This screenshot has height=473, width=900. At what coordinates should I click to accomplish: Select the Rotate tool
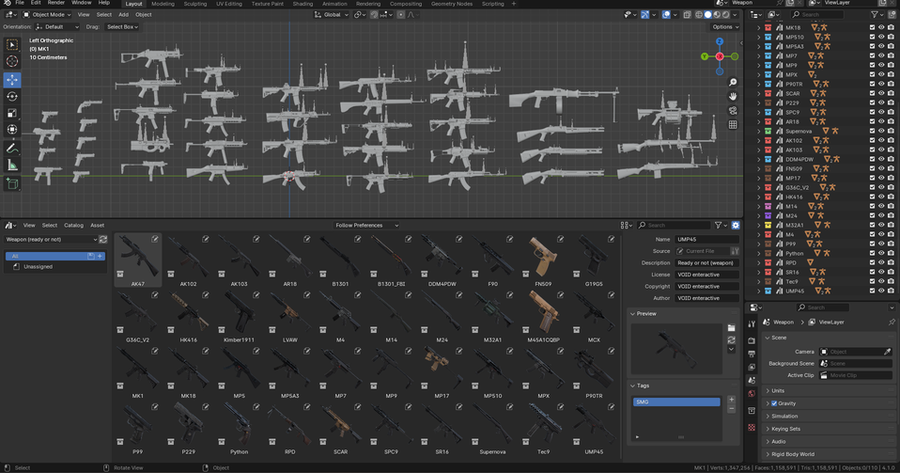(x=12, y=96)
